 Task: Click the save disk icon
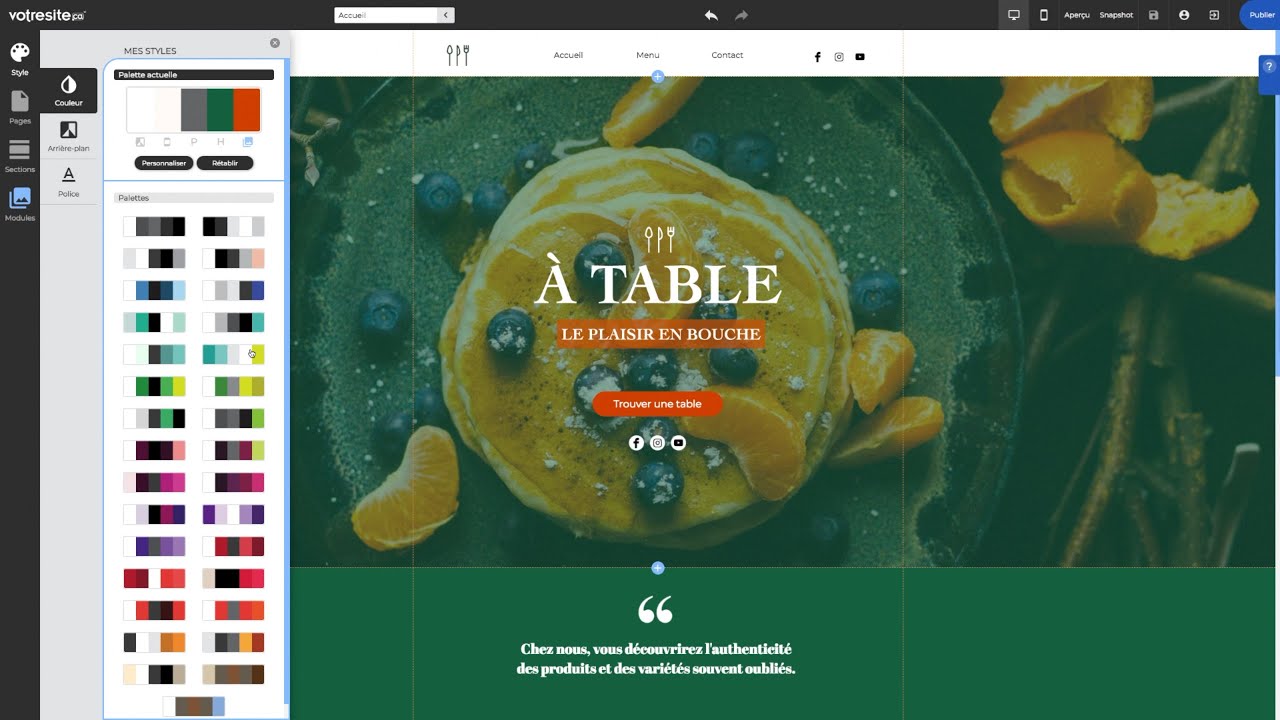tap(1154, 15)
